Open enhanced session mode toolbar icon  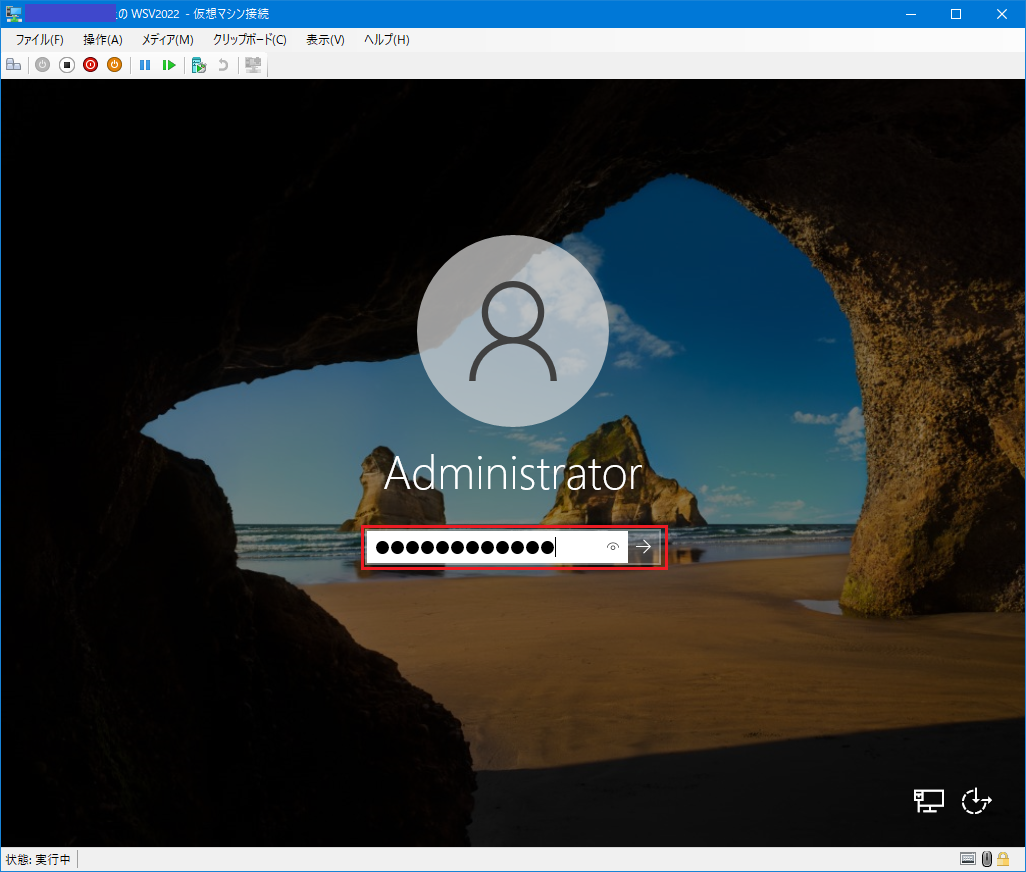tap(252, 64)
